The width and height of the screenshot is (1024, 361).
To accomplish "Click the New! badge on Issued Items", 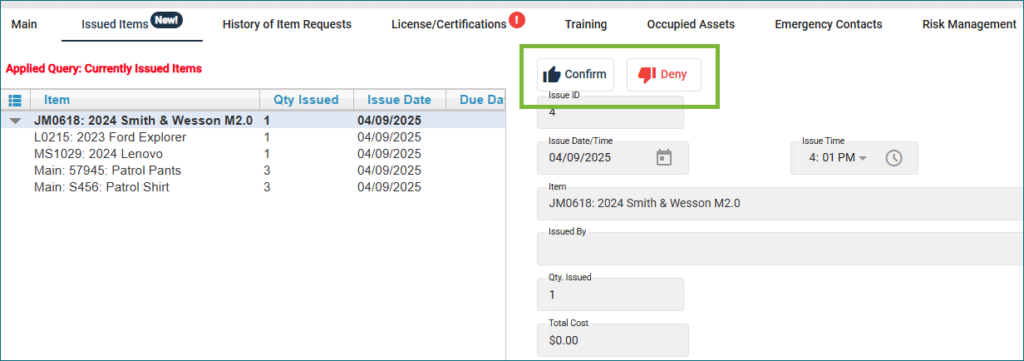I will point(167,20).
